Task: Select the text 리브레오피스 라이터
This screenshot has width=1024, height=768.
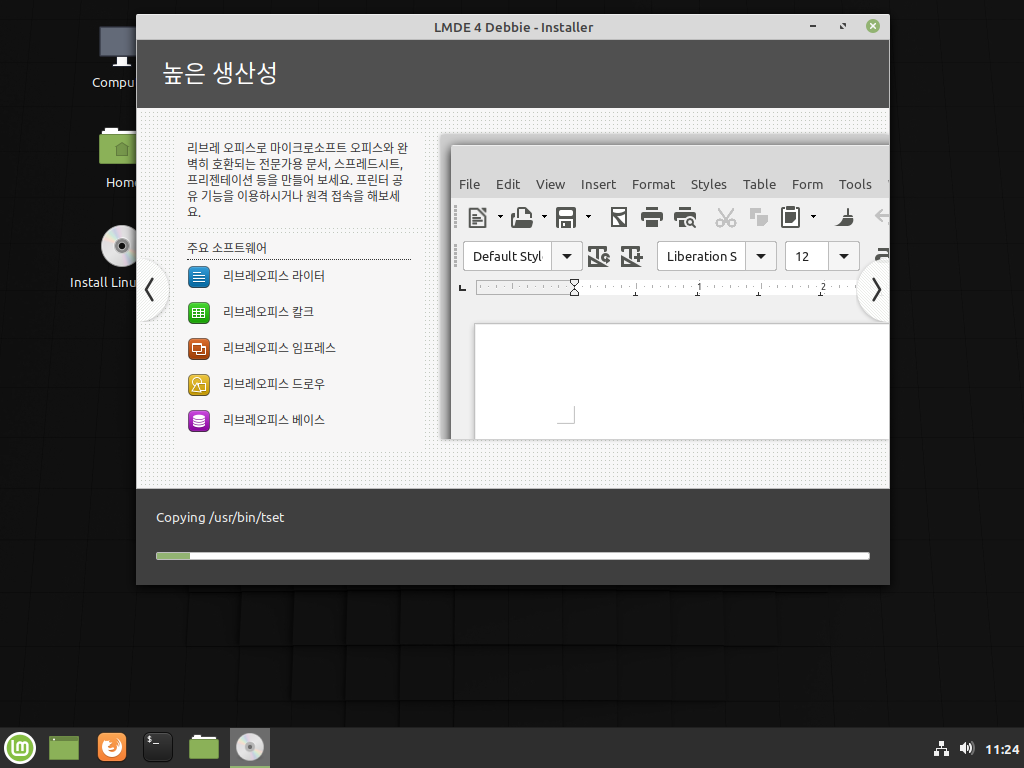Action: pyautogui.click(x=274, y=276)
